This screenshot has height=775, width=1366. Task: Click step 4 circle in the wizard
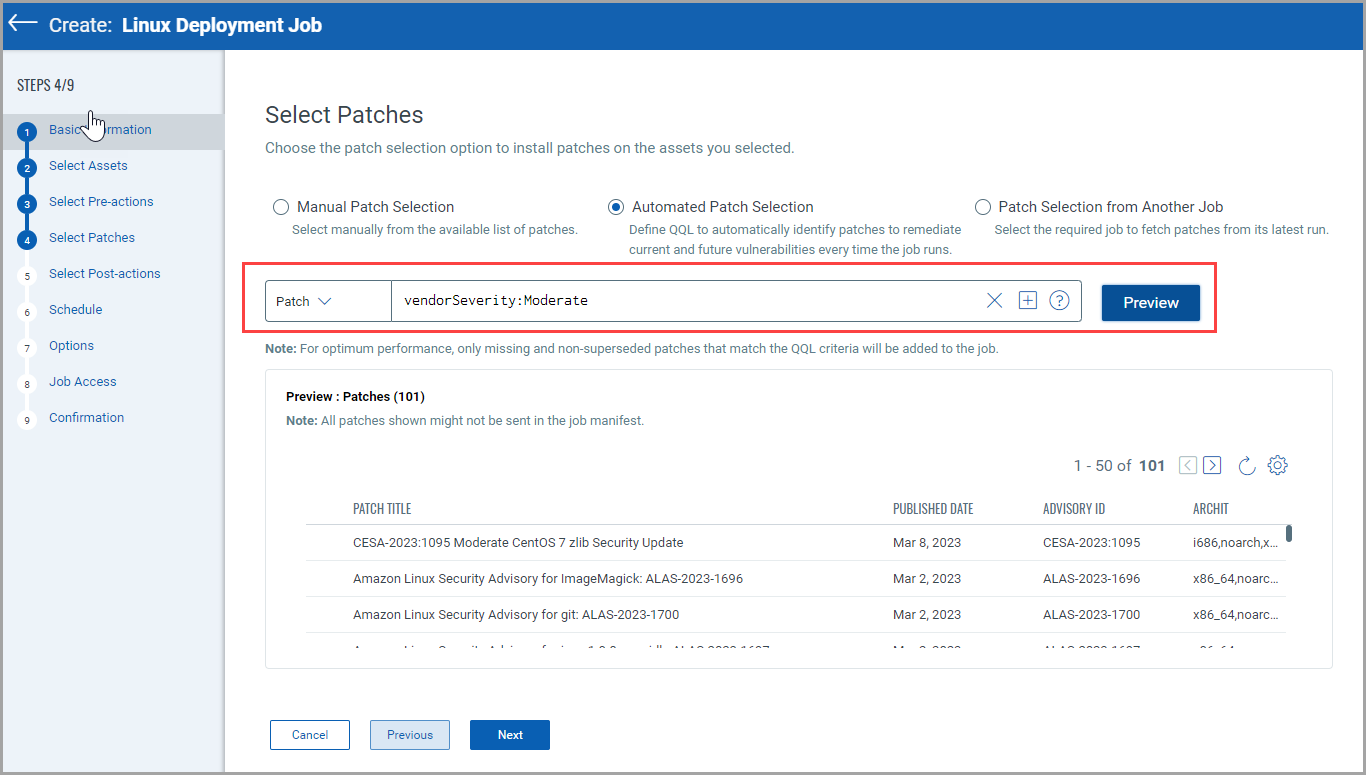point(27,240)
